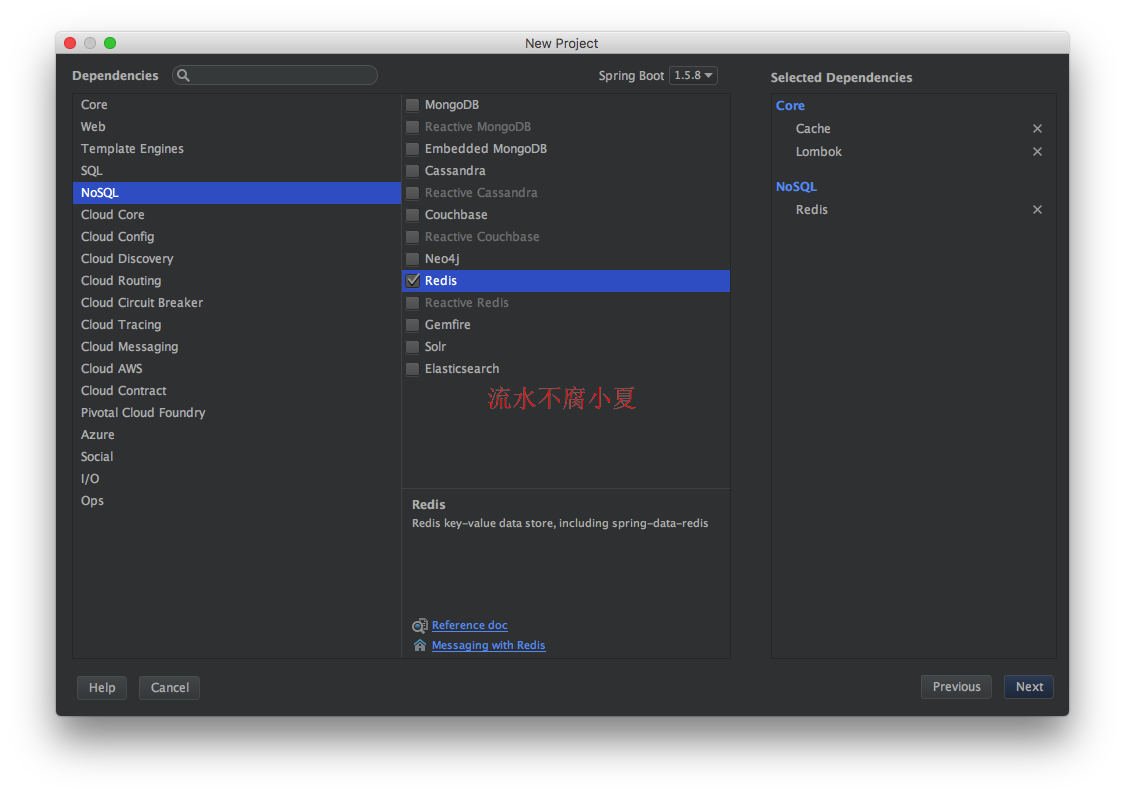Check the Couchbase dependency
Viewport: 1125px width, 796px height.
pos(413,215)
